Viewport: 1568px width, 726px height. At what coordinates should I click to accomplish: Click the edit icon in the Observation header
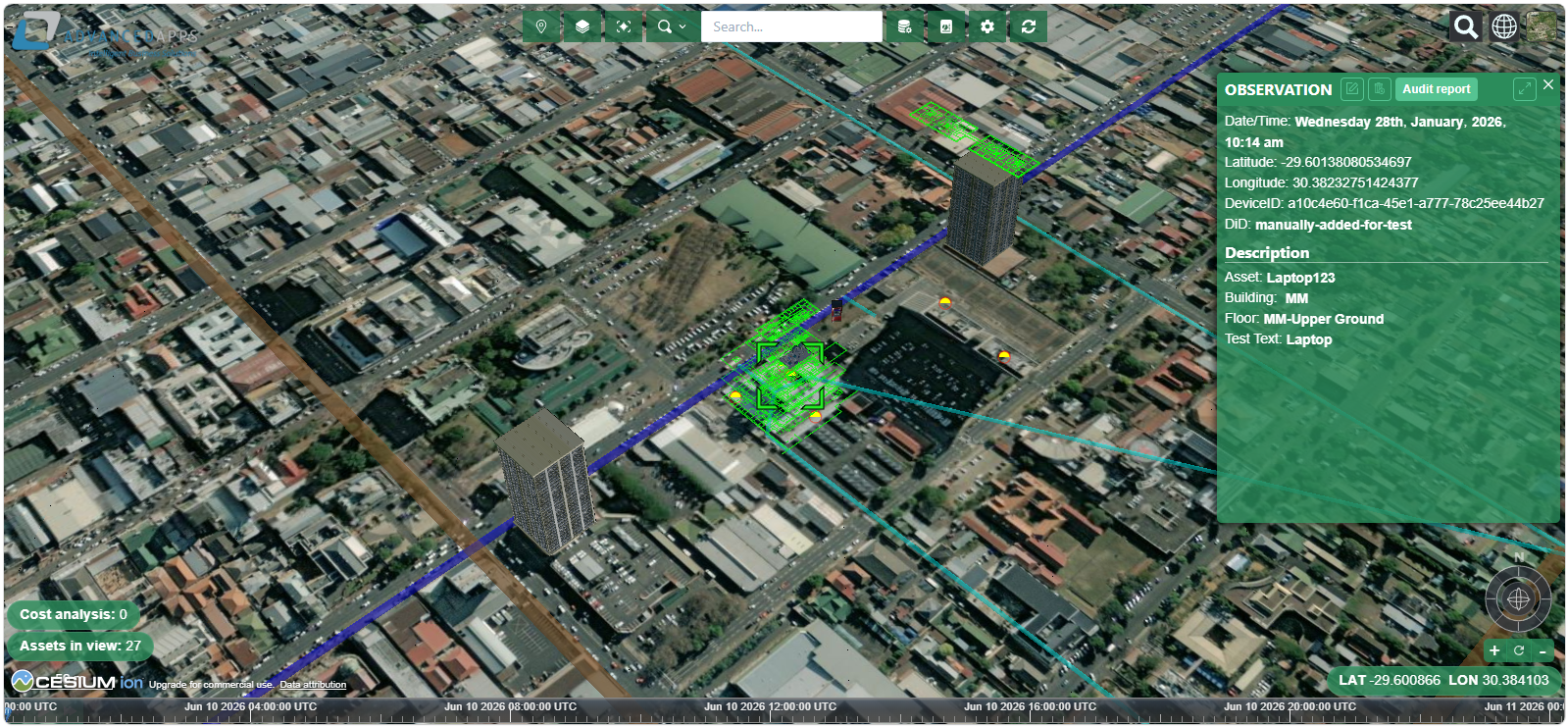(x=1352, y=89)
